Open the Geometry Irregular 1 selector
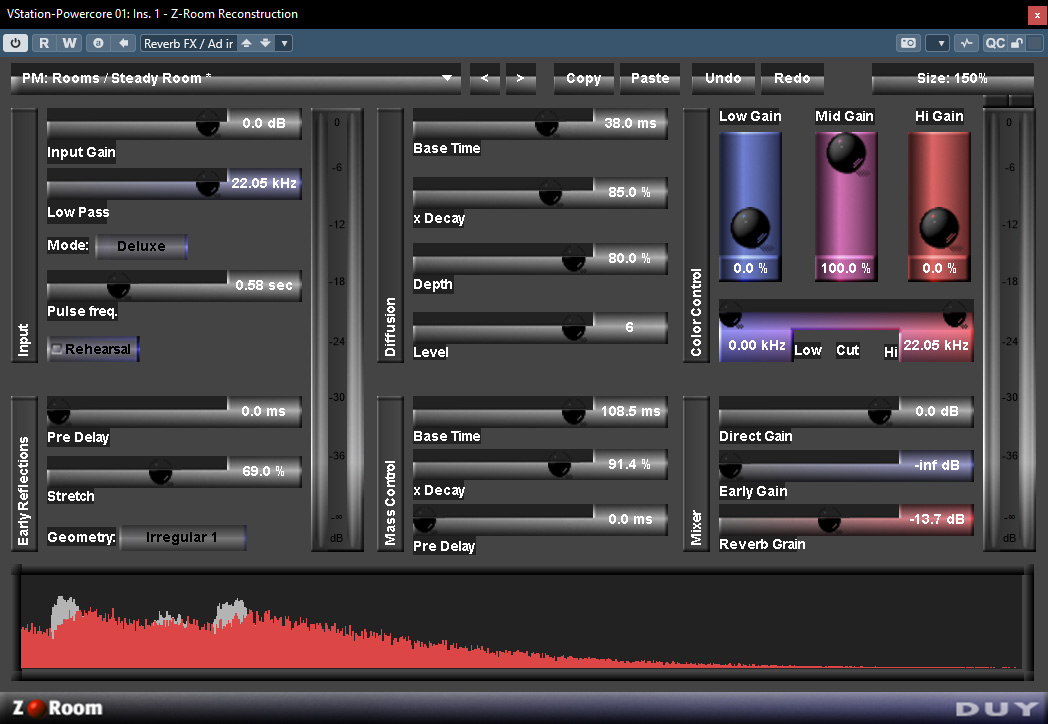The width and height of the screenshot is (1048, 724). (x=182, y=537)
